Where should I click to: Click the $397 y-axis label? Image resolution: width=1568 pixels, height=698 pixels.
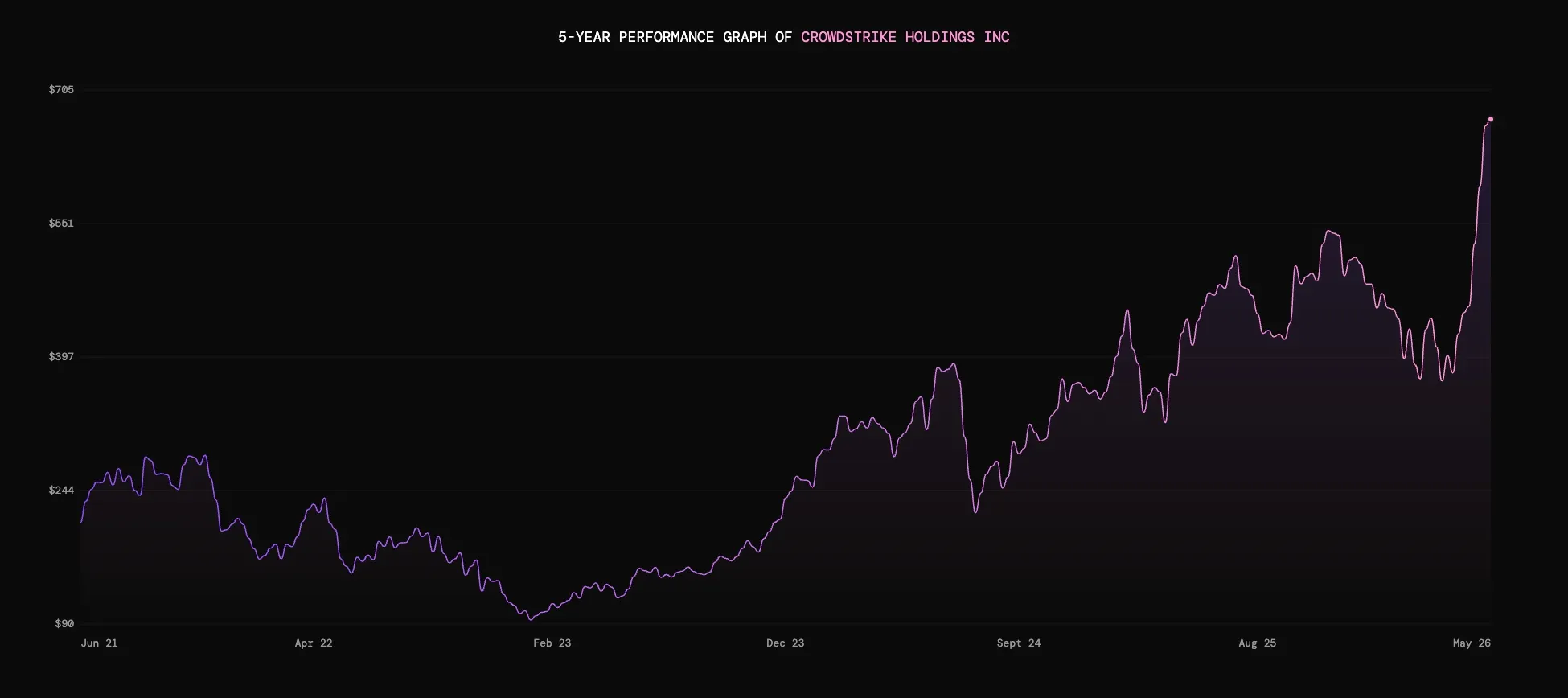[61, 356]
